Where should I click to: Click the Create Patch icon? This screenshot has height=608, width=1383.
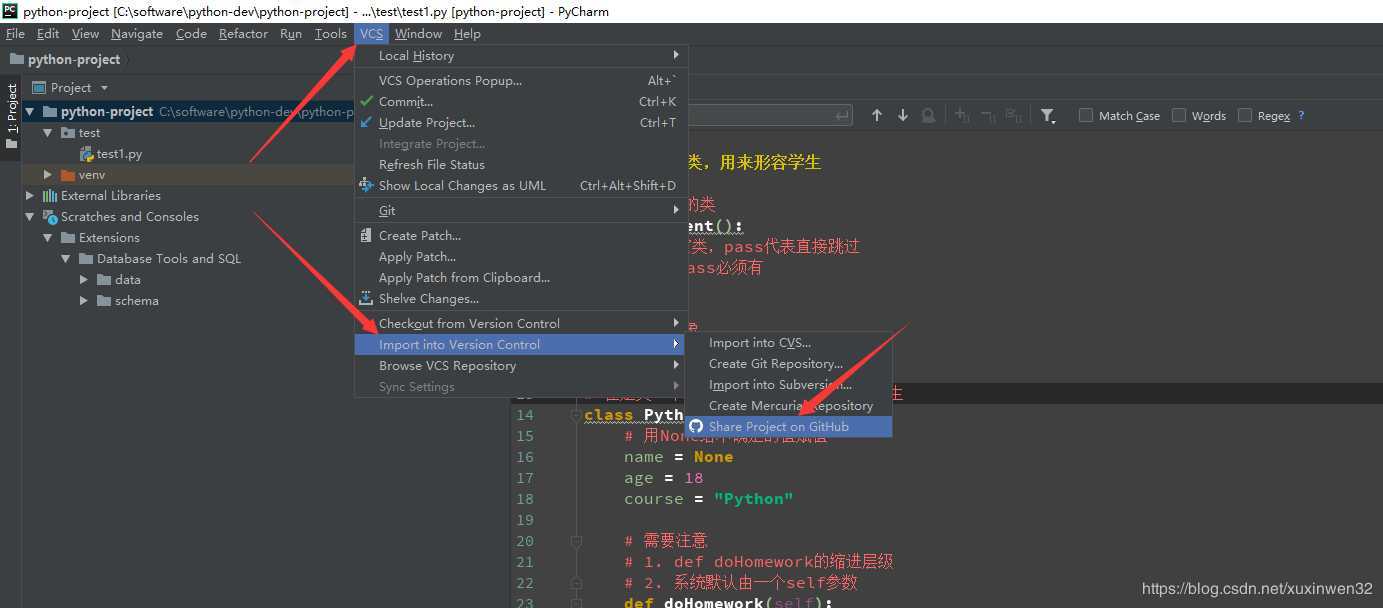366,236
